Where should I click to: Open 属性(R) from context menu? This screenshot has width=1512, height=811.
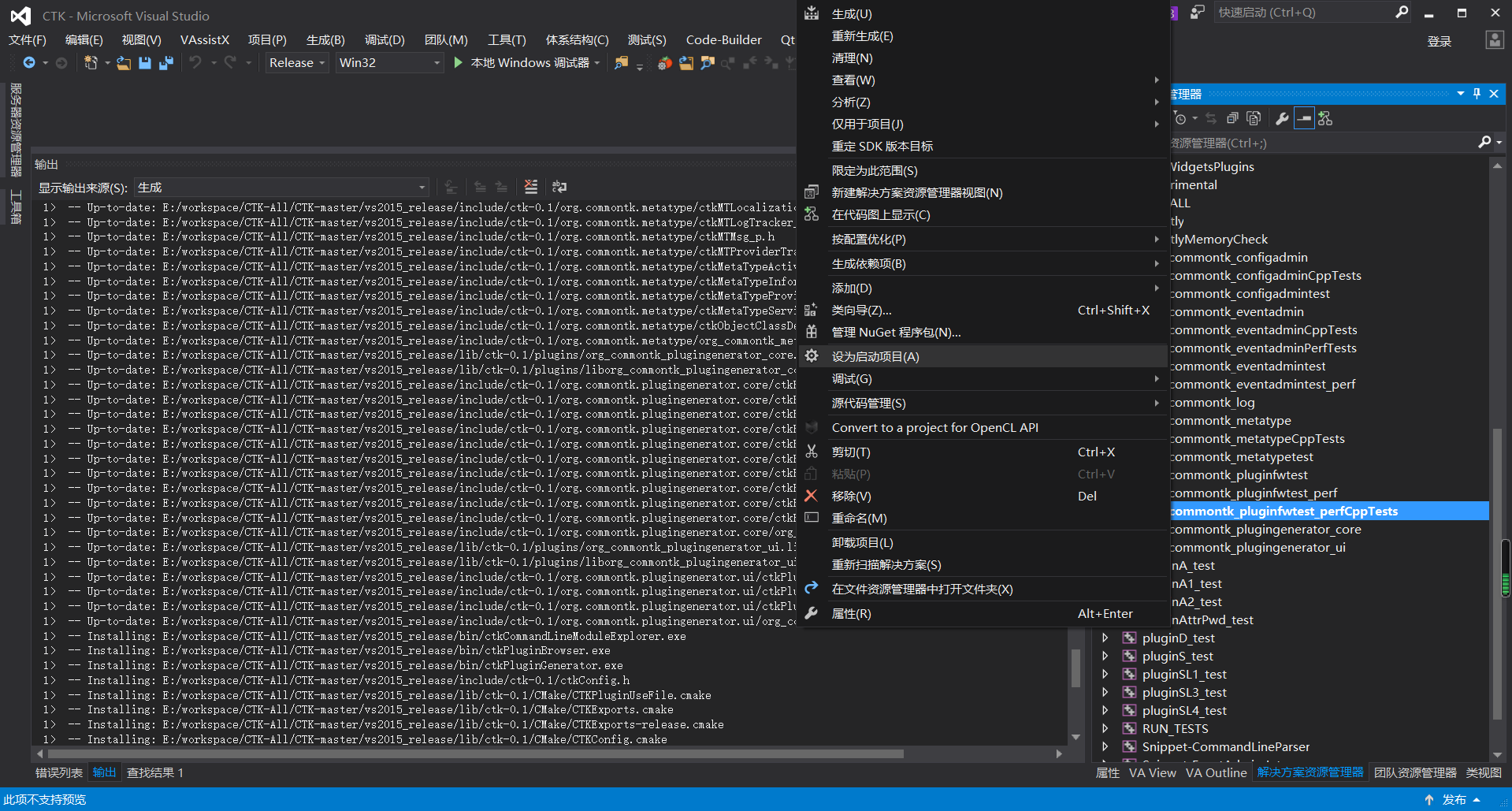point(983,613)
